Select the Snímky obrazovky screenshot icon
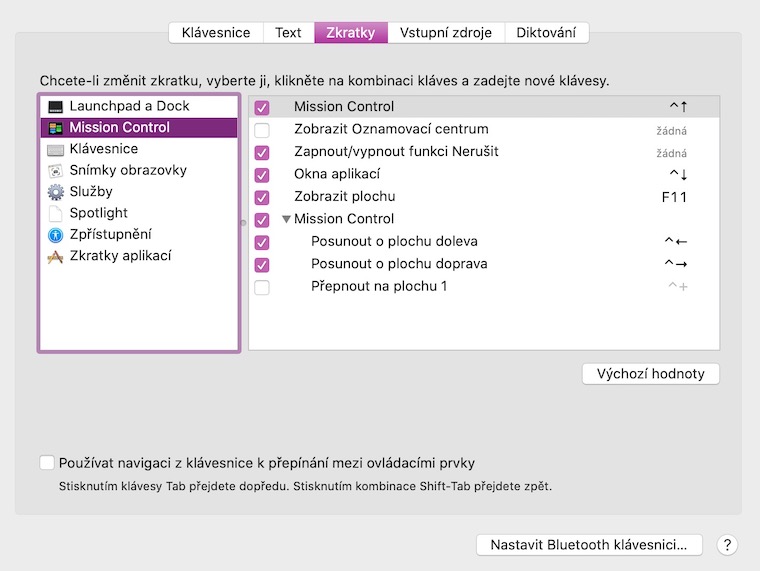This screenshot has width=760, height=571. [x=55, y=171]
